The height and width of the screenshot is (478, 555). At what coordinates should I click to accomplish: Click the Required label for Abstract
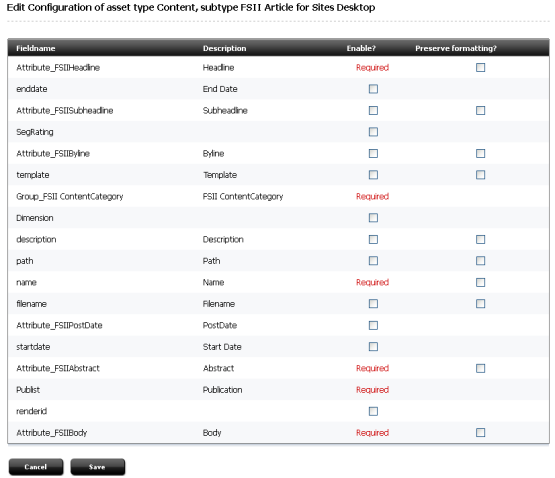(x=372, y=368)
